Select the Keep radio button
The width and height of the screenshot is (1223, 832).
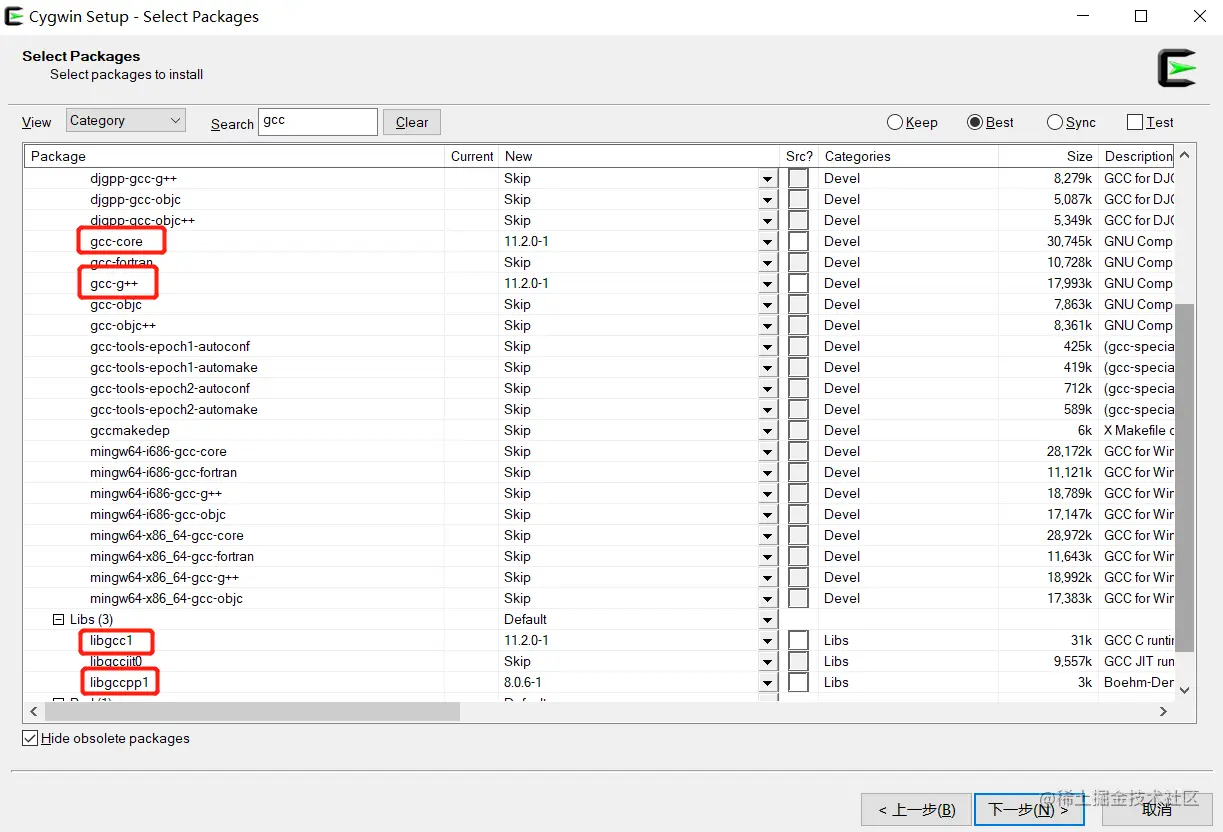(912, 122)
